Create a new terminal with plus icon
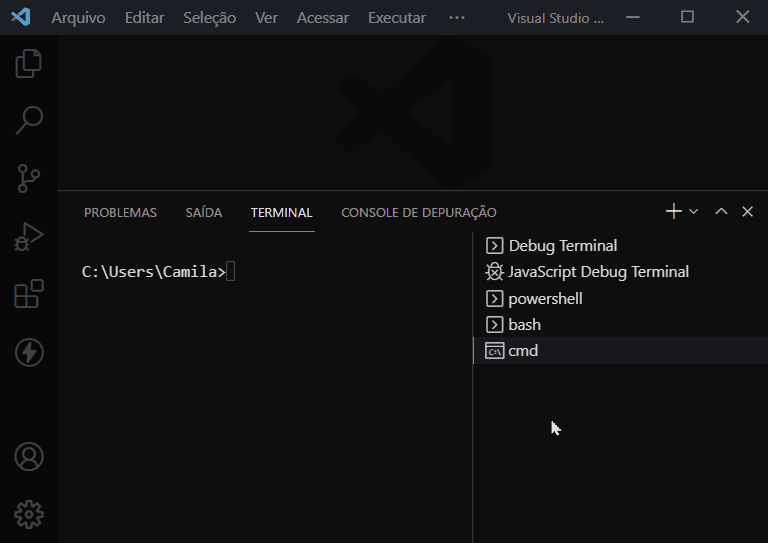This screenshot has height=543, width=768. point(674,212)
